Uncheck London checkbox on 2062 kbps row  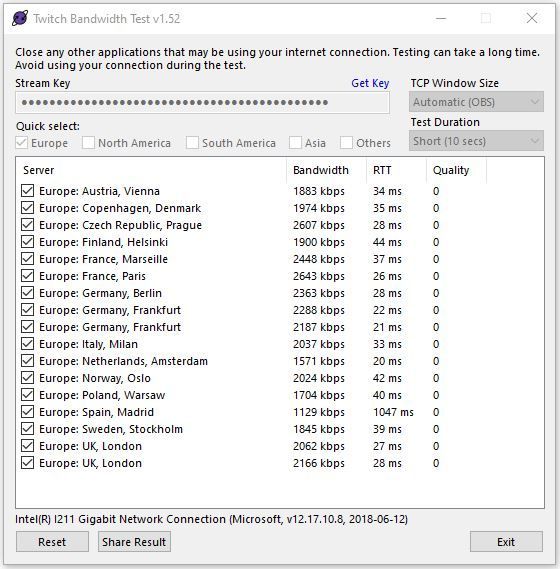[x=28, y=446]
